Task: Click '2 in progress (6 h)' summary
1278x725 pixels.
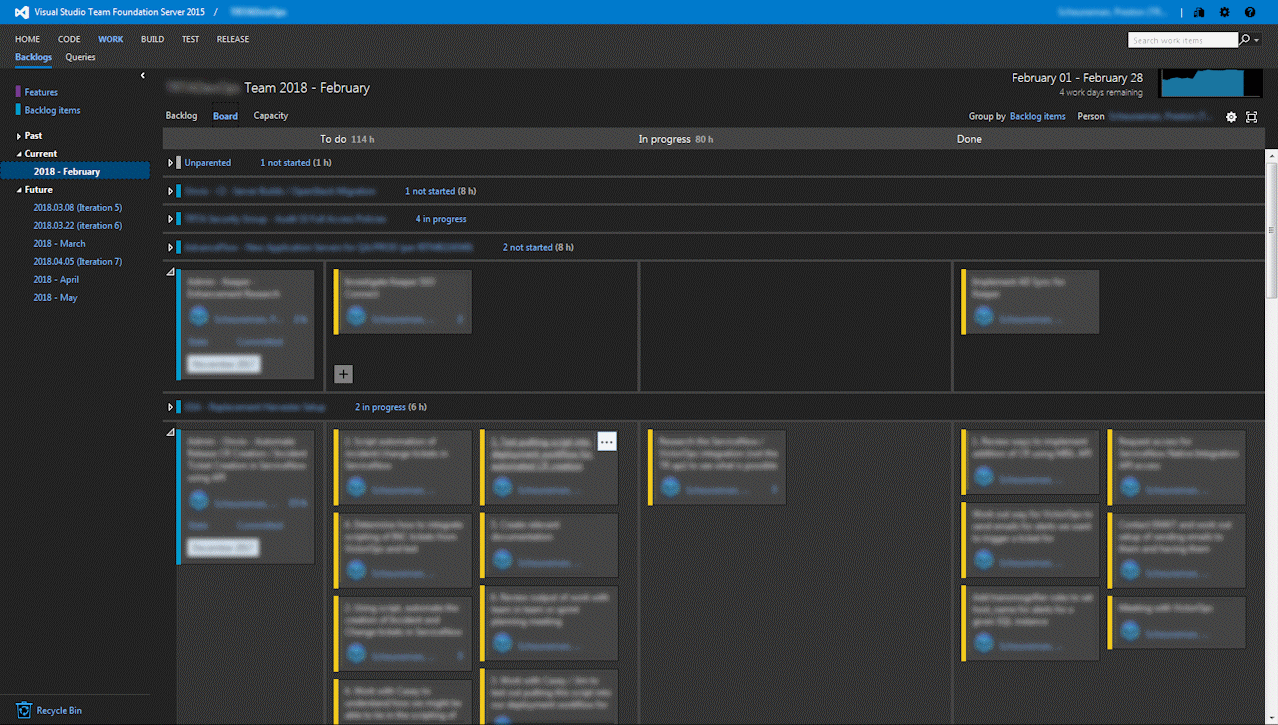Action: 391,407
